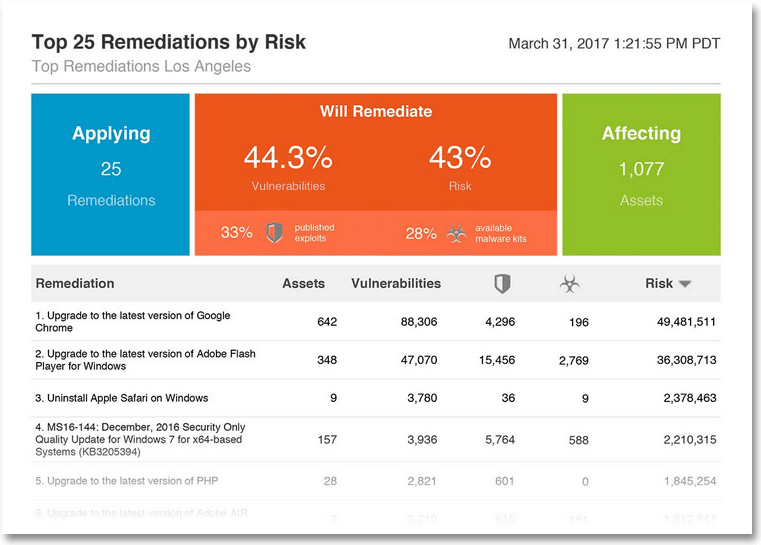The width and height of the screenshot is (761, 545).
Task: Click the biohazard malware column header icon
Action: click(x=569, y=284)
